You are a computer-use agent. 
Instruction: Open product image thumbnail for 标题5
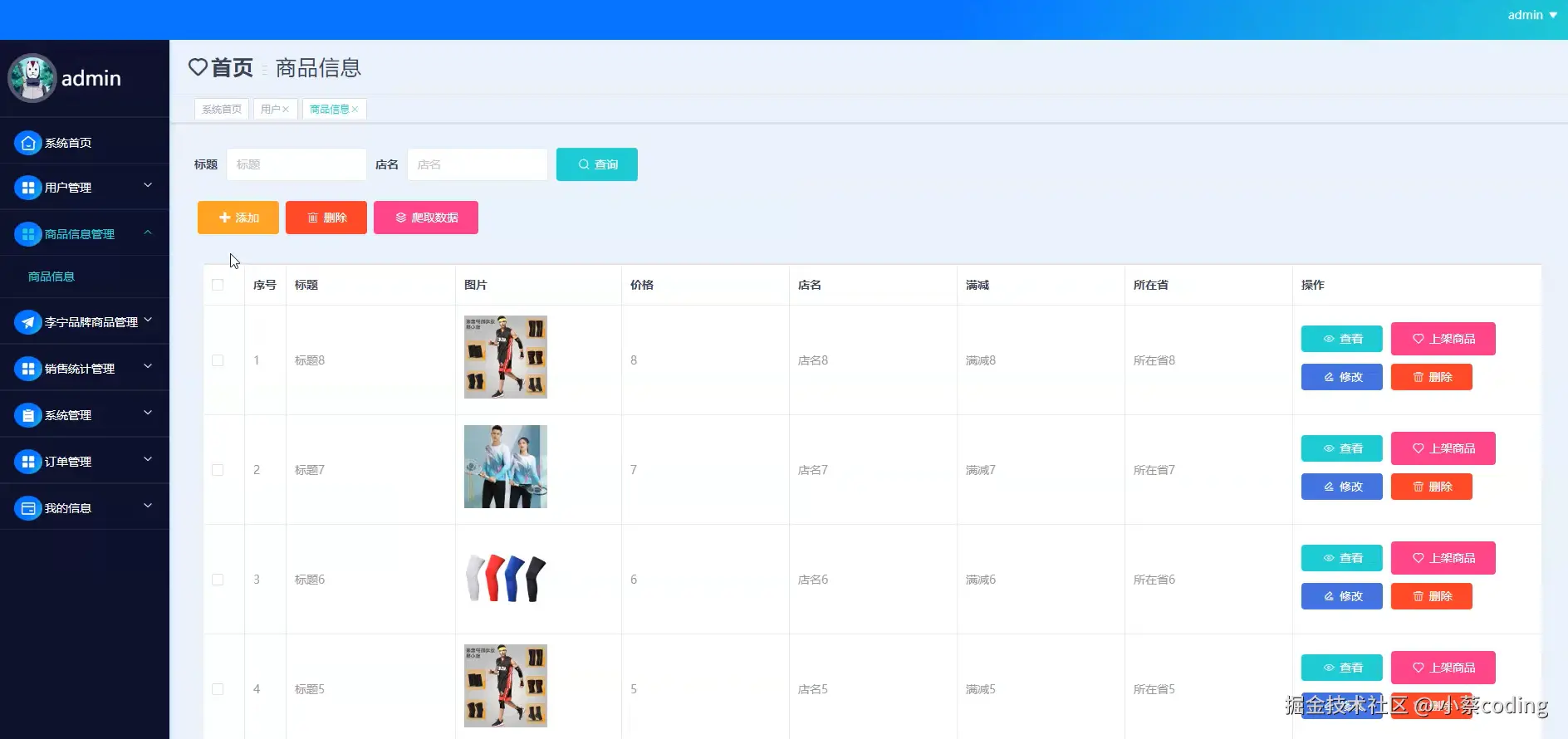pos(506,686)
